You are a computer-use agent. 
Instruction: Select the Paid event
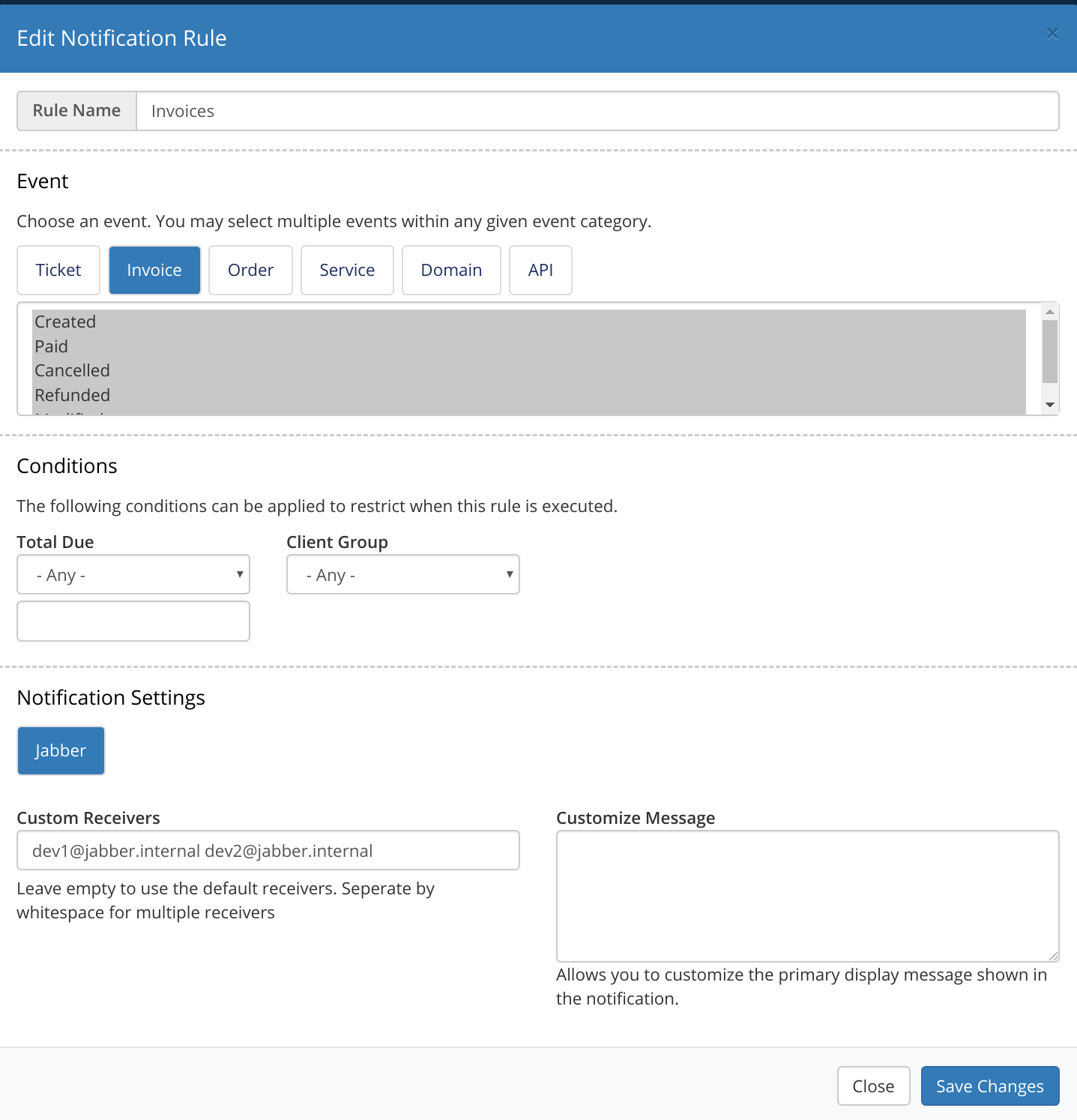tap(51, 346)
